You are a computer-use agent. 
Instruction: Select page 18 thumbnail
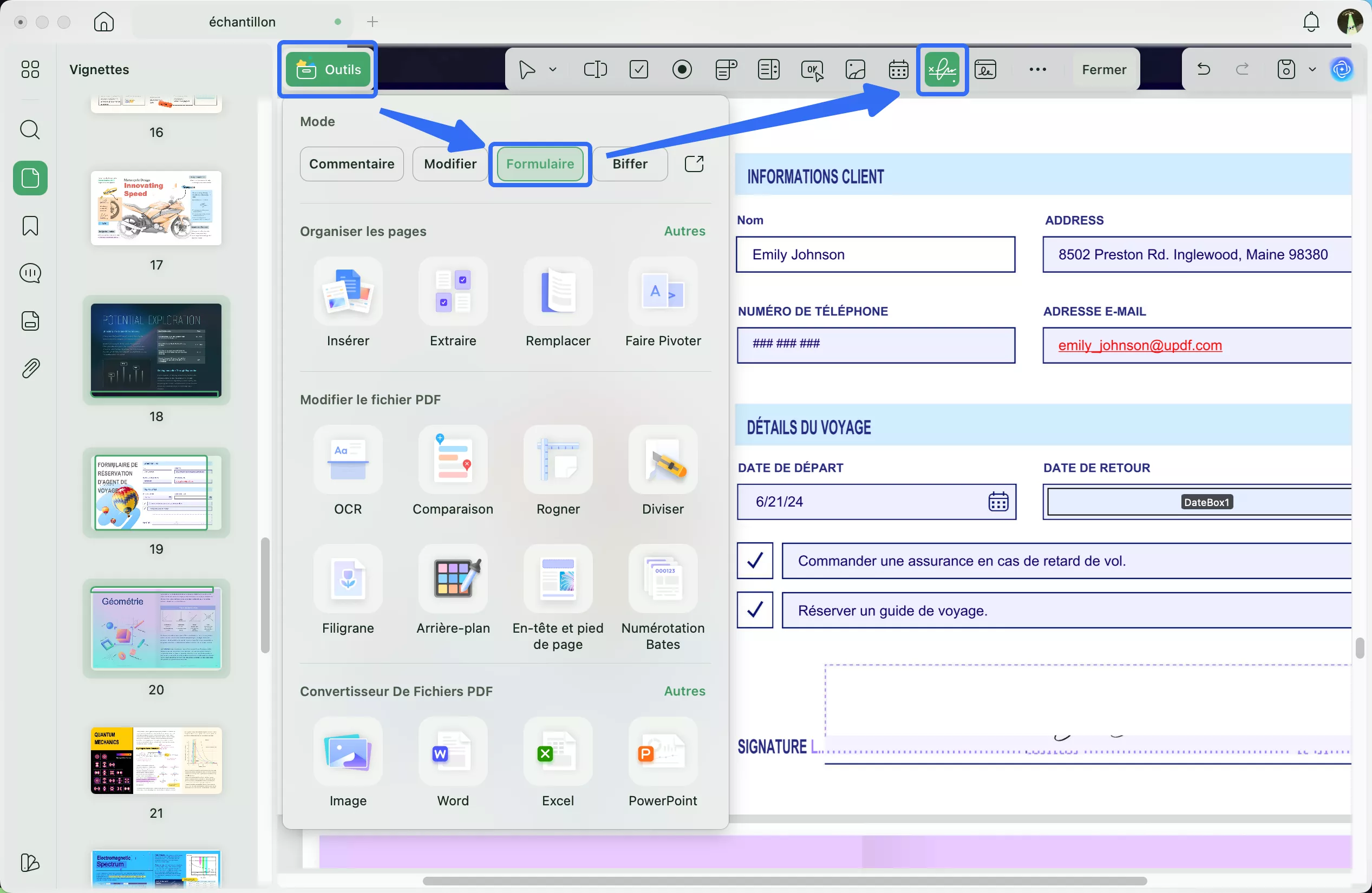156,350
